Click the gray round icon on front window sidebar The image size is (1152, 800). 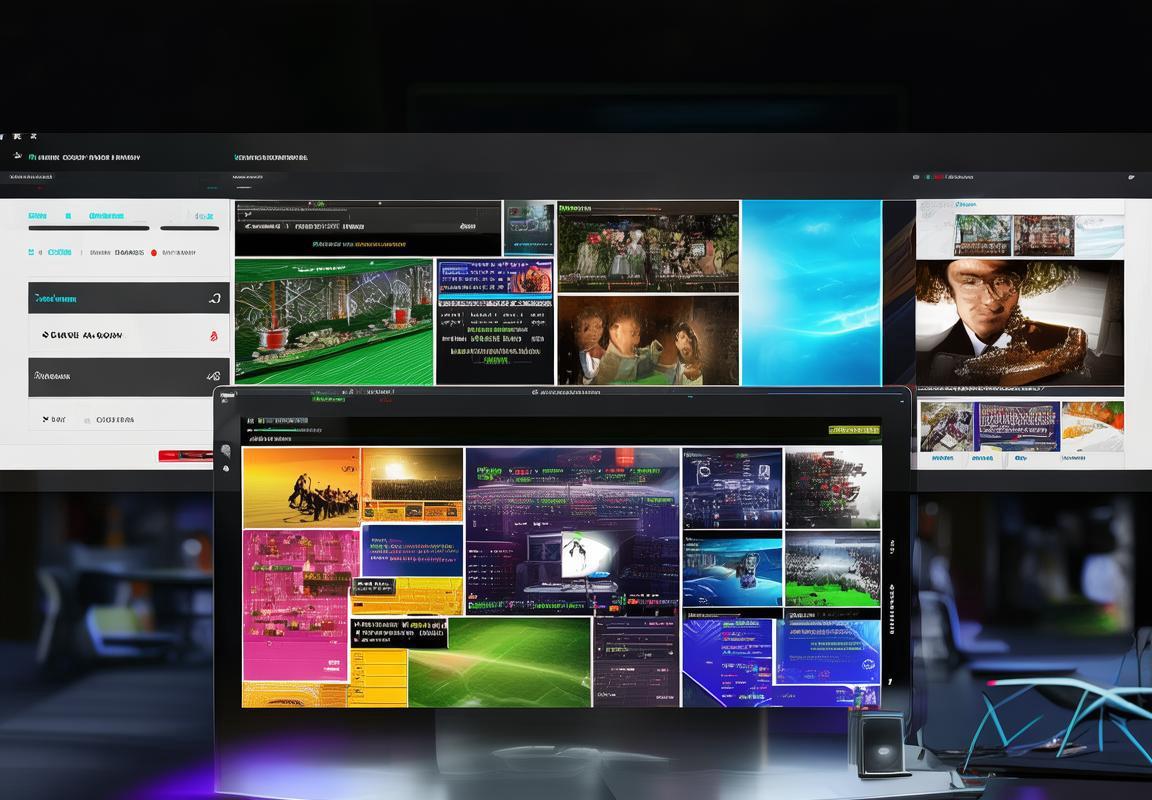point(226,450)
